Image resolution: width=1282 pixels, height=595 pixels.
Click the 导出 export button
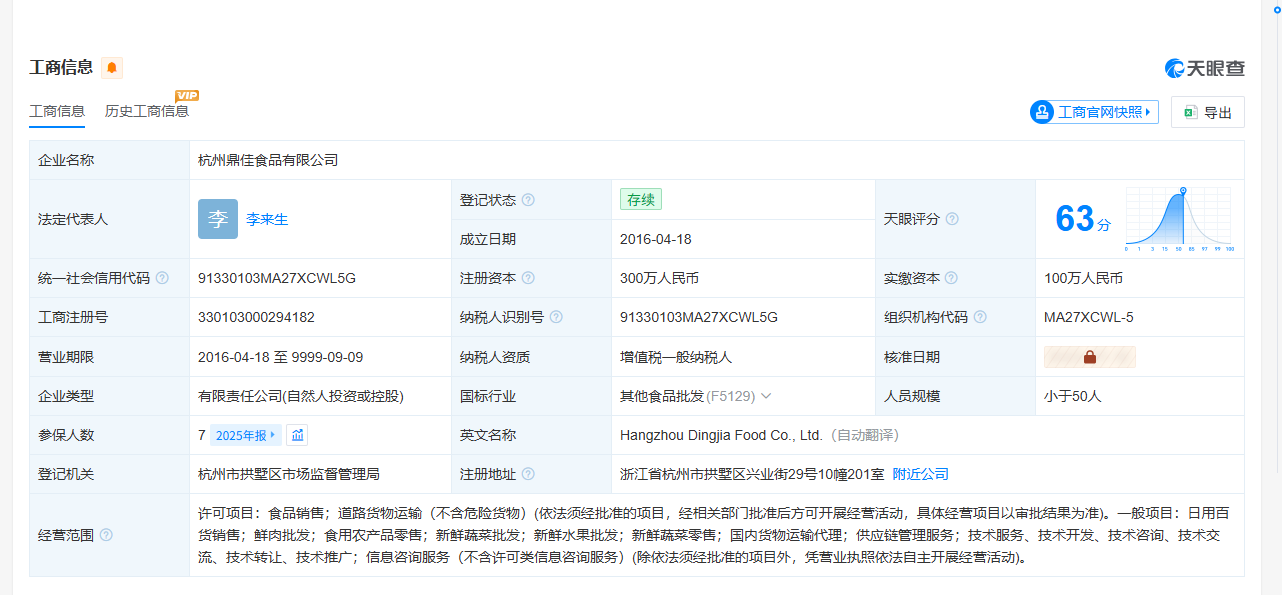pos(1207,112)
